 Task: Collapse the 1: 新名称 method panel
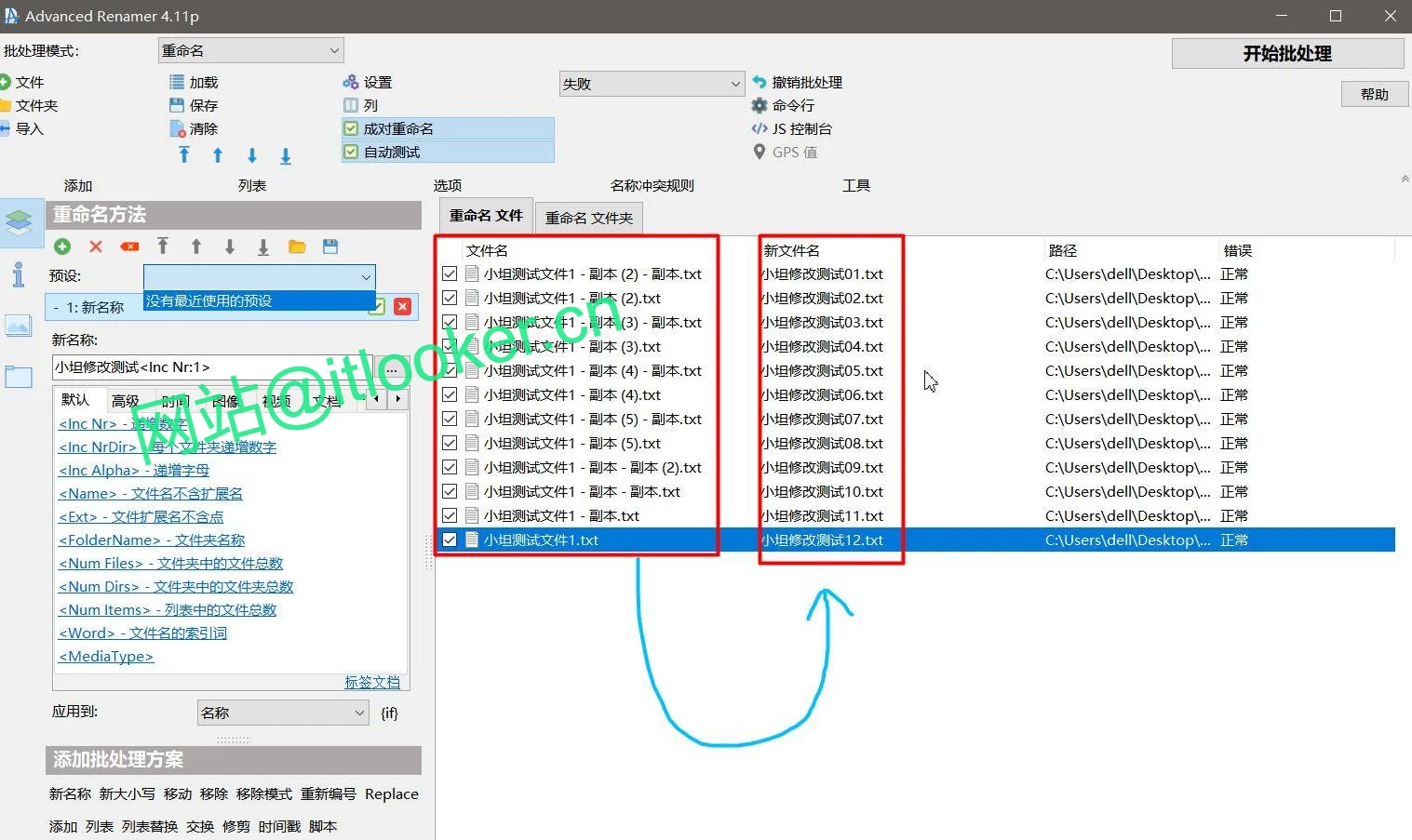coord(57,307)
